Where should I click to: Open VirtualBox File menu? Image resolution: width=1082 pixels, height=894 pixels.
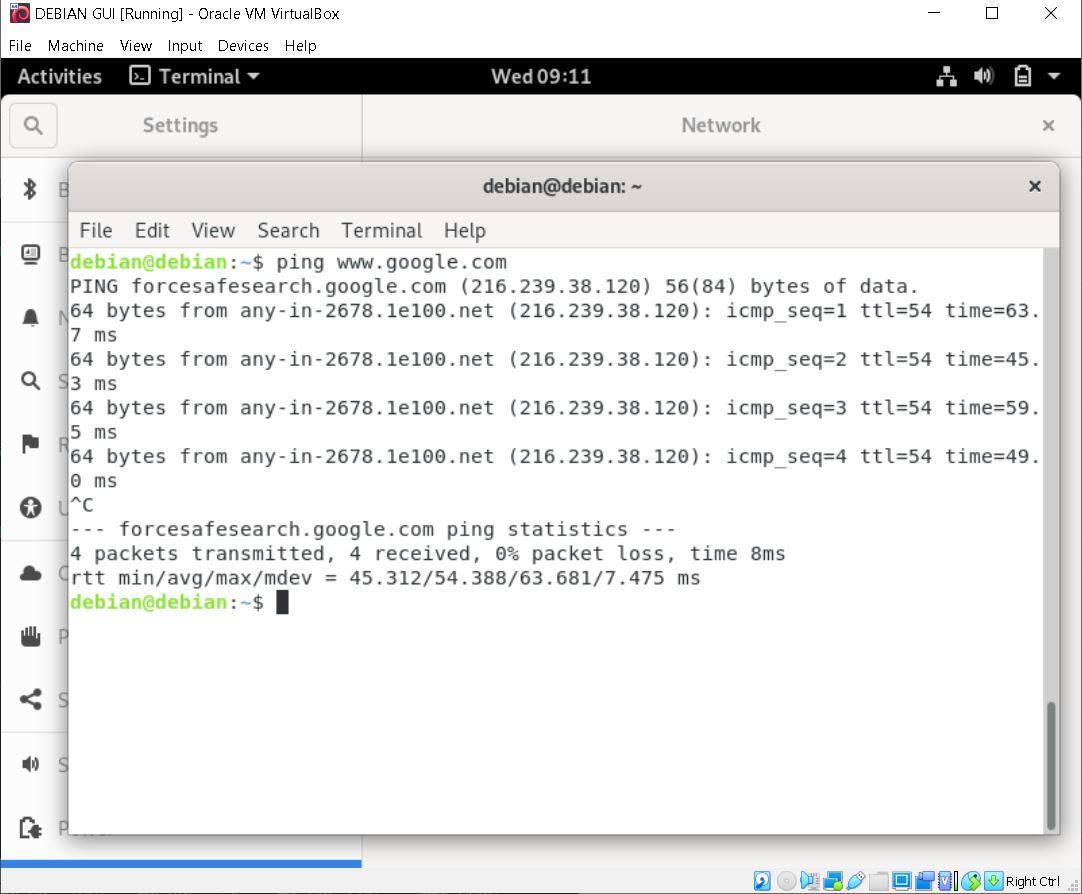coord(20,46)
